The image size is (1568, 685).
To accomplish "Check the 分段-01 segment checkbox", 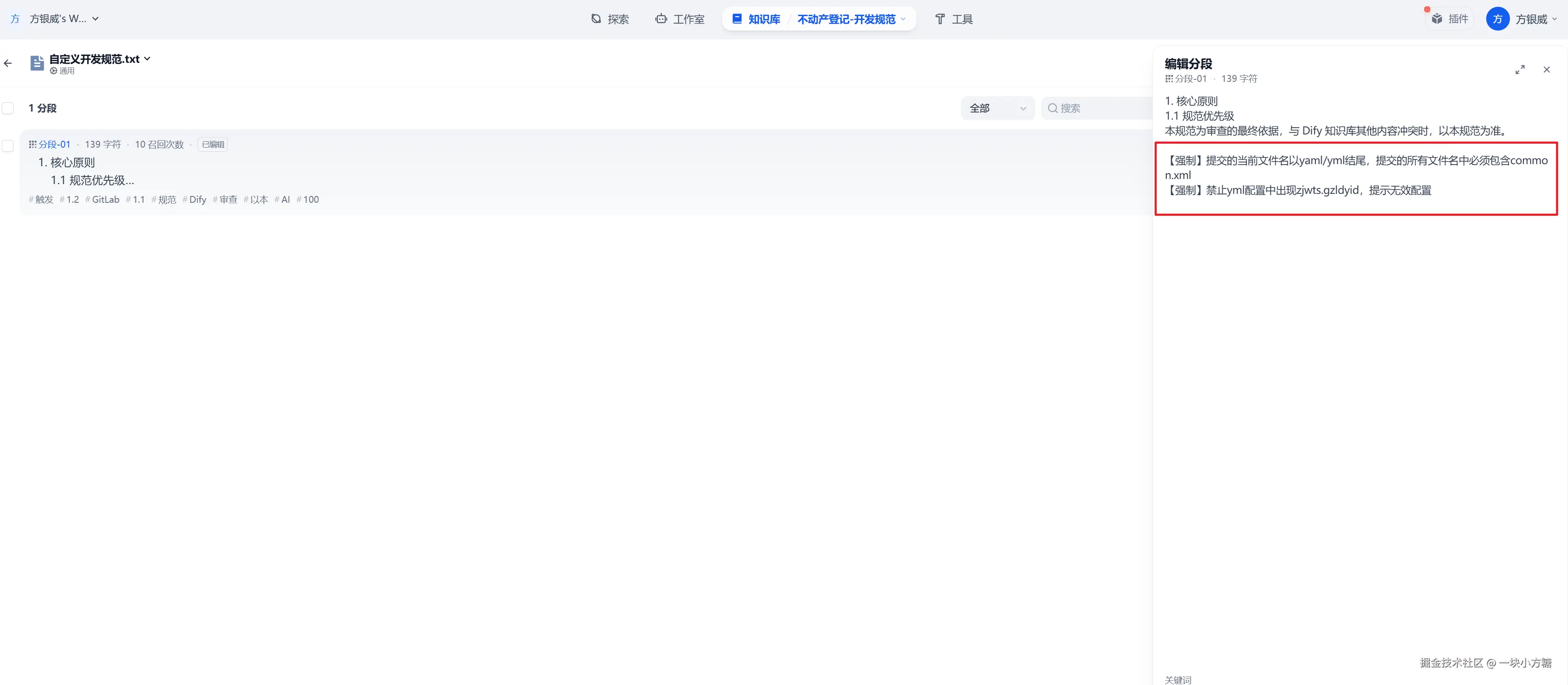I will pyautogui.click(x=8, y=145).
